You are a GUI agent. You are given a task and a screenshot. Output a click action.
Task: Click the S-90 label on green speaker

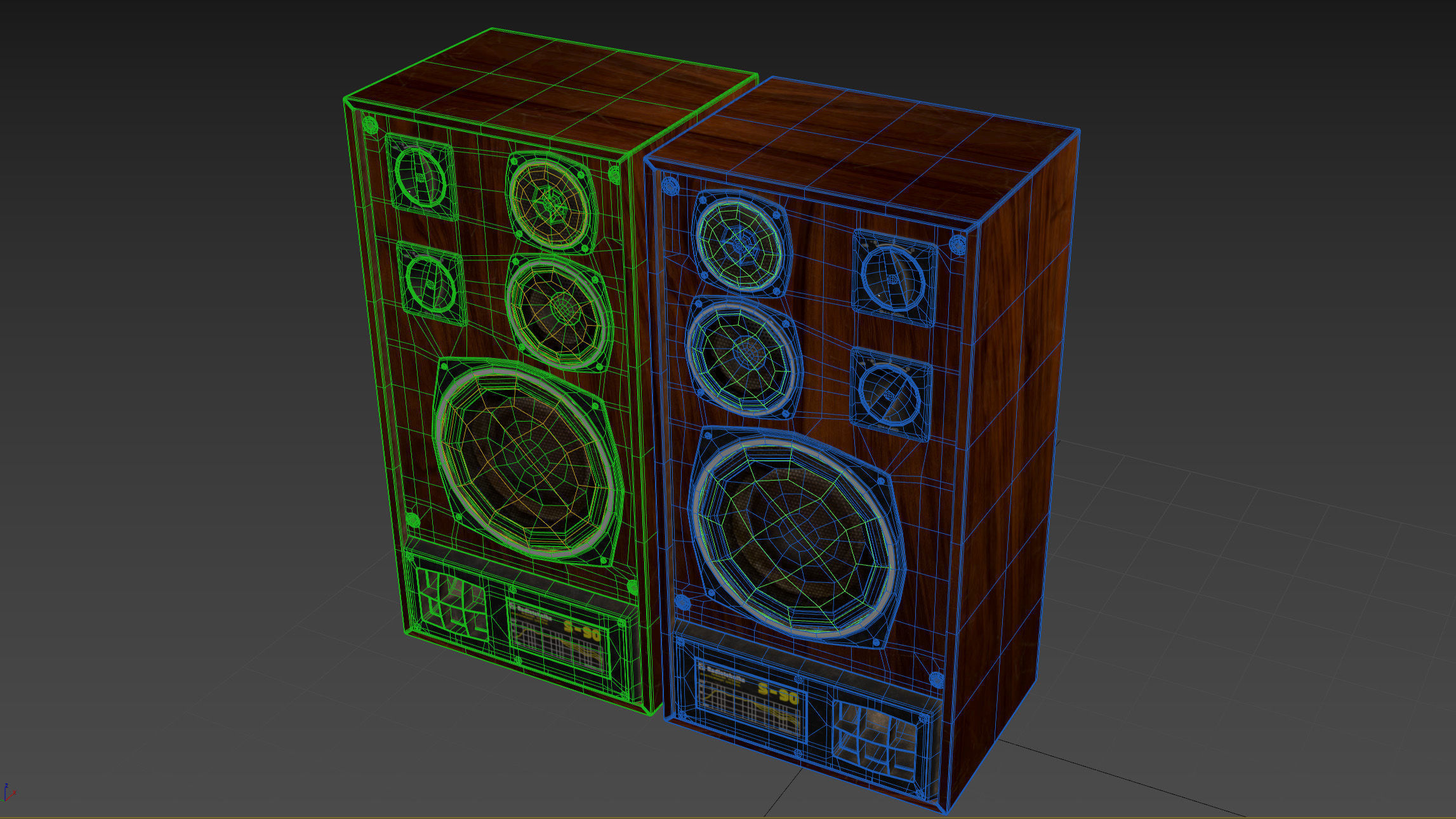tap(581, 632)
